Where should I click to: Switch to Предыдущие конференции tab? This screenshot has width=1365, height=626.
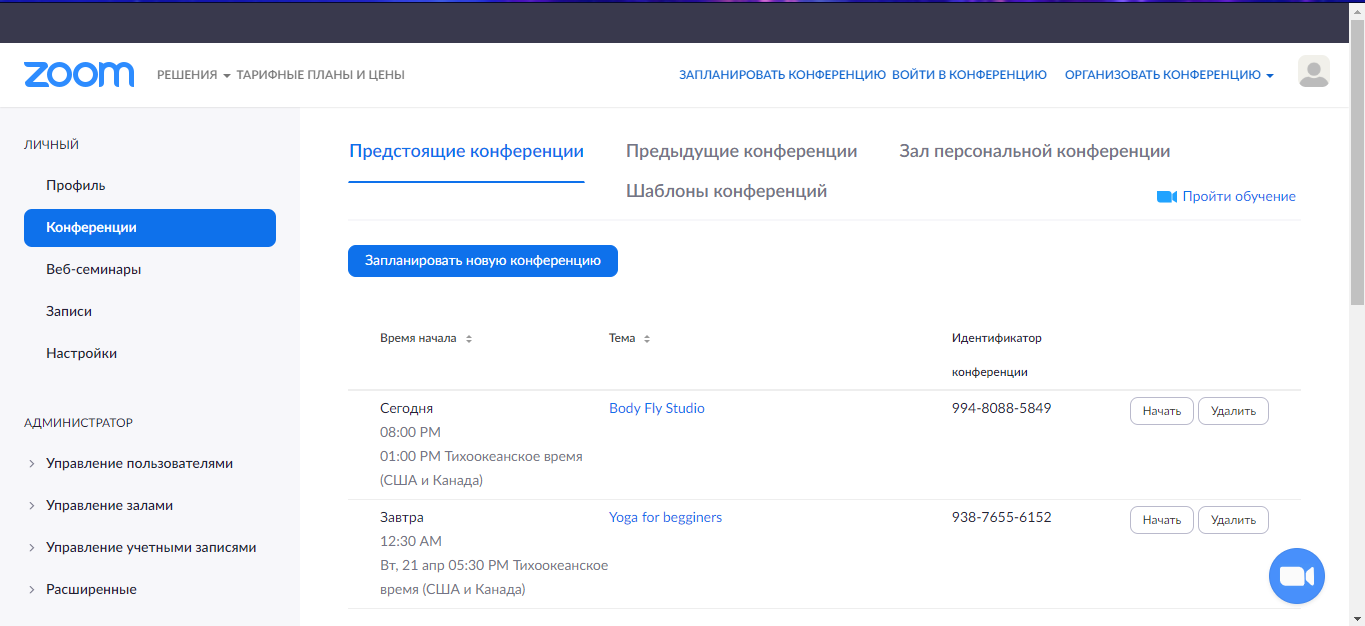pos(741,152)
